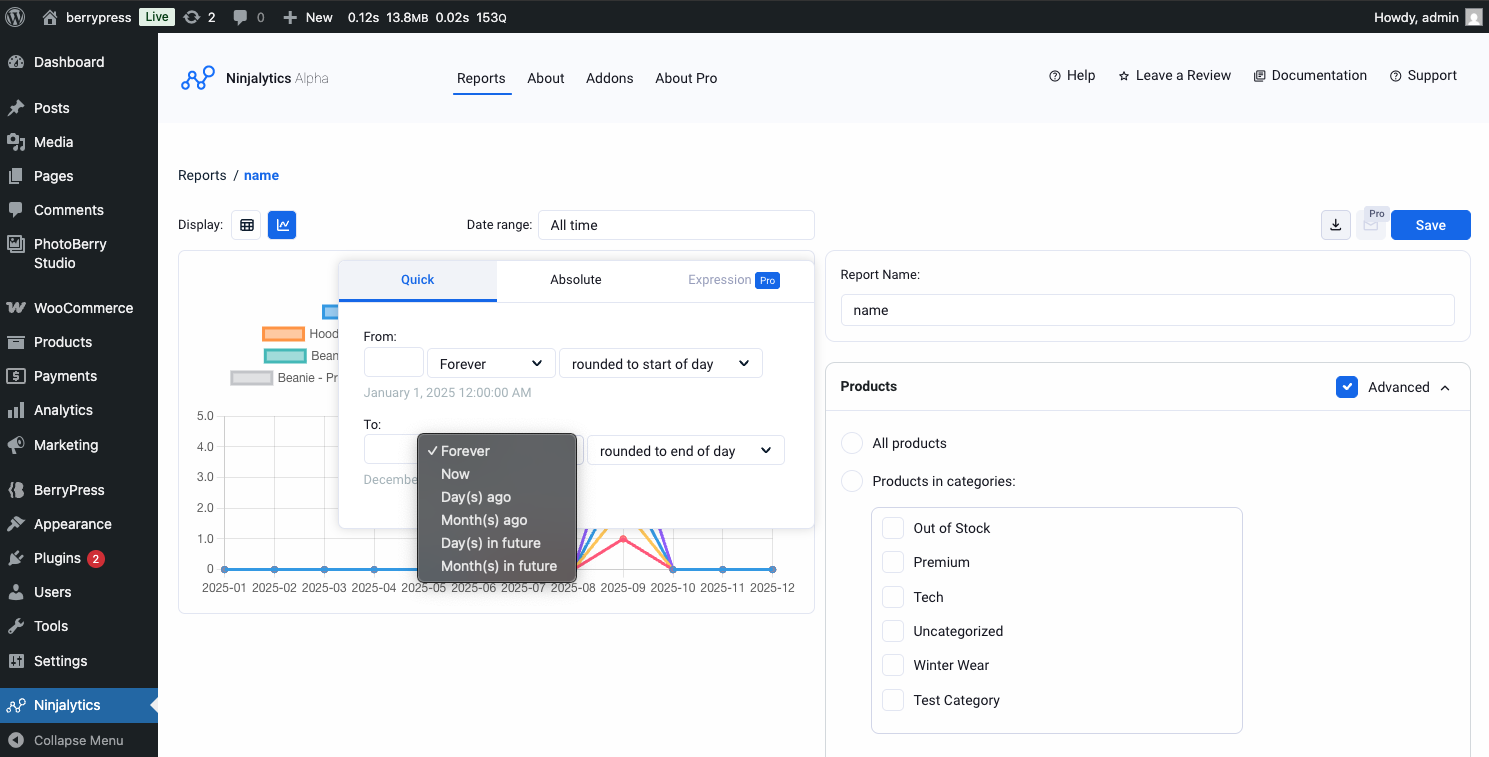
Task: Export the report using the download icon
Action: pos(1335,224)
